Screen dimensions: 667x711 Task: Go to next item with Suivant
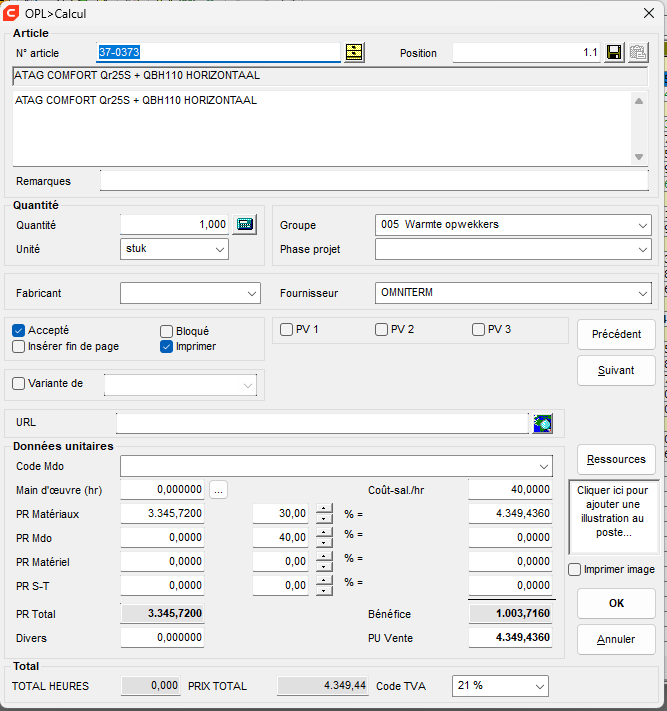616,370
